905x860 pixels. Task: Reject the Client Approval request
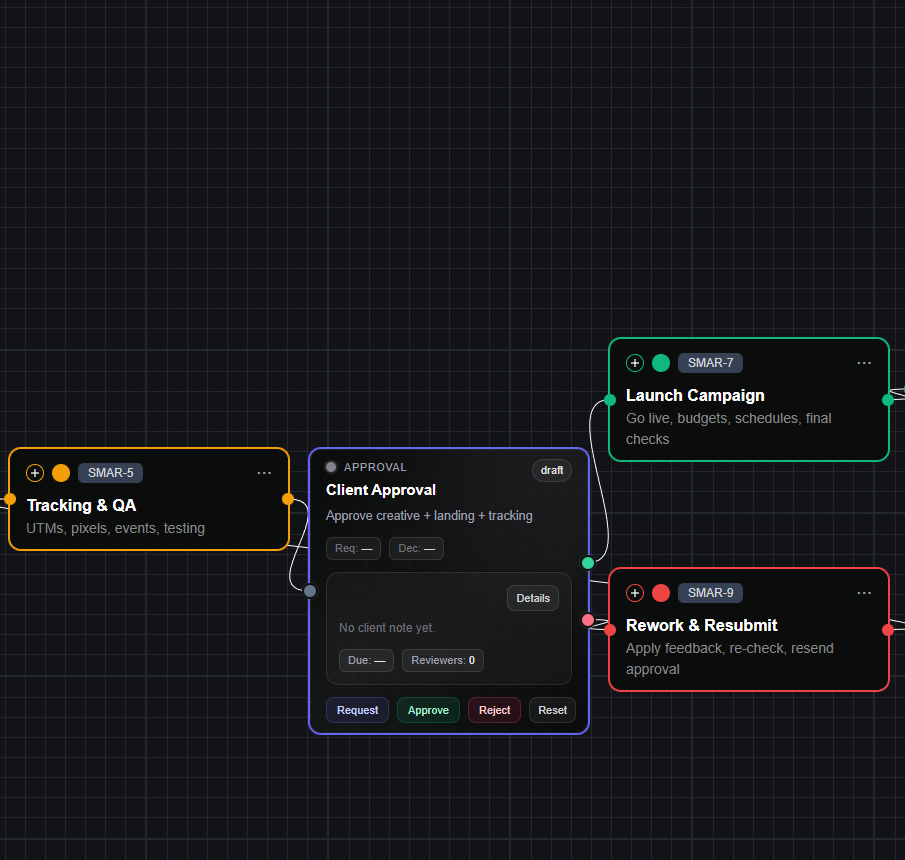pyautogui.click(x=494, y=710)
